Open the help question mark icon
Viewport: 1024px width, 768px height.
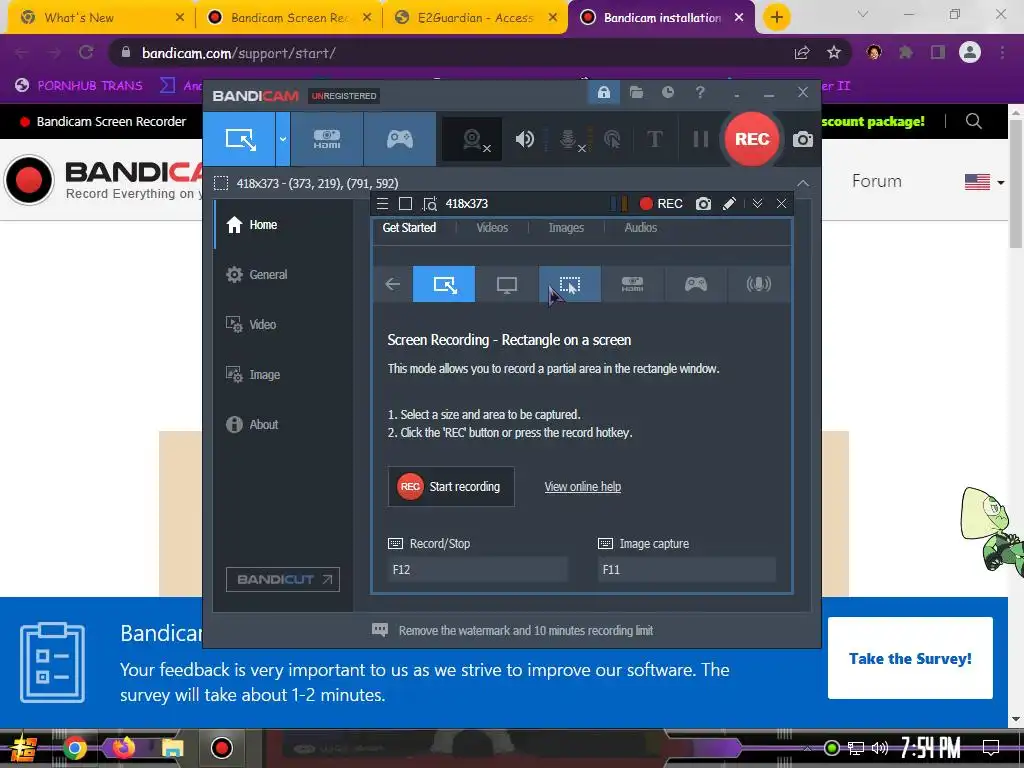[700, 93]
